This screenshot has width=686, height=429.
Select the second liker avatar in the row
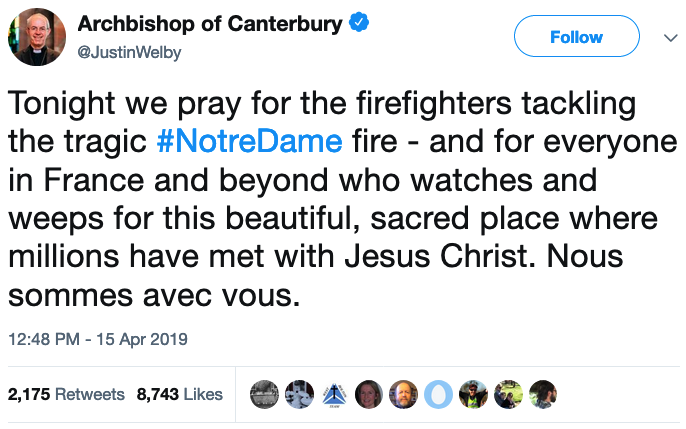tap(298, 394)
